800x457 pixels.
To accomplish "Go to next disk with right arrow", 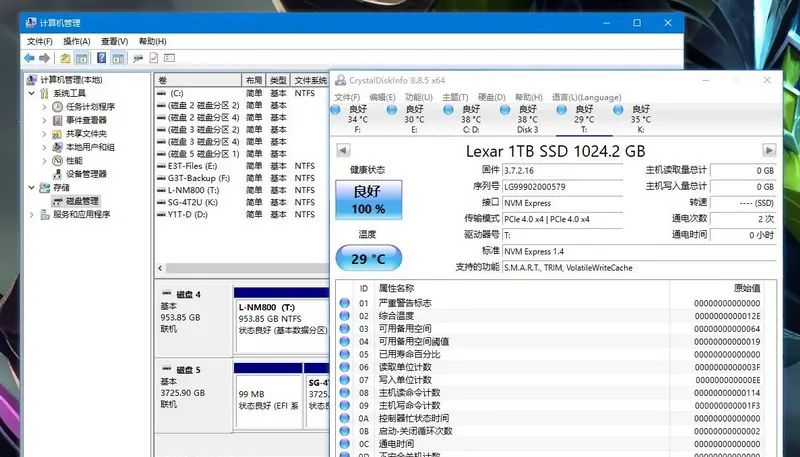I will (769, 150).
